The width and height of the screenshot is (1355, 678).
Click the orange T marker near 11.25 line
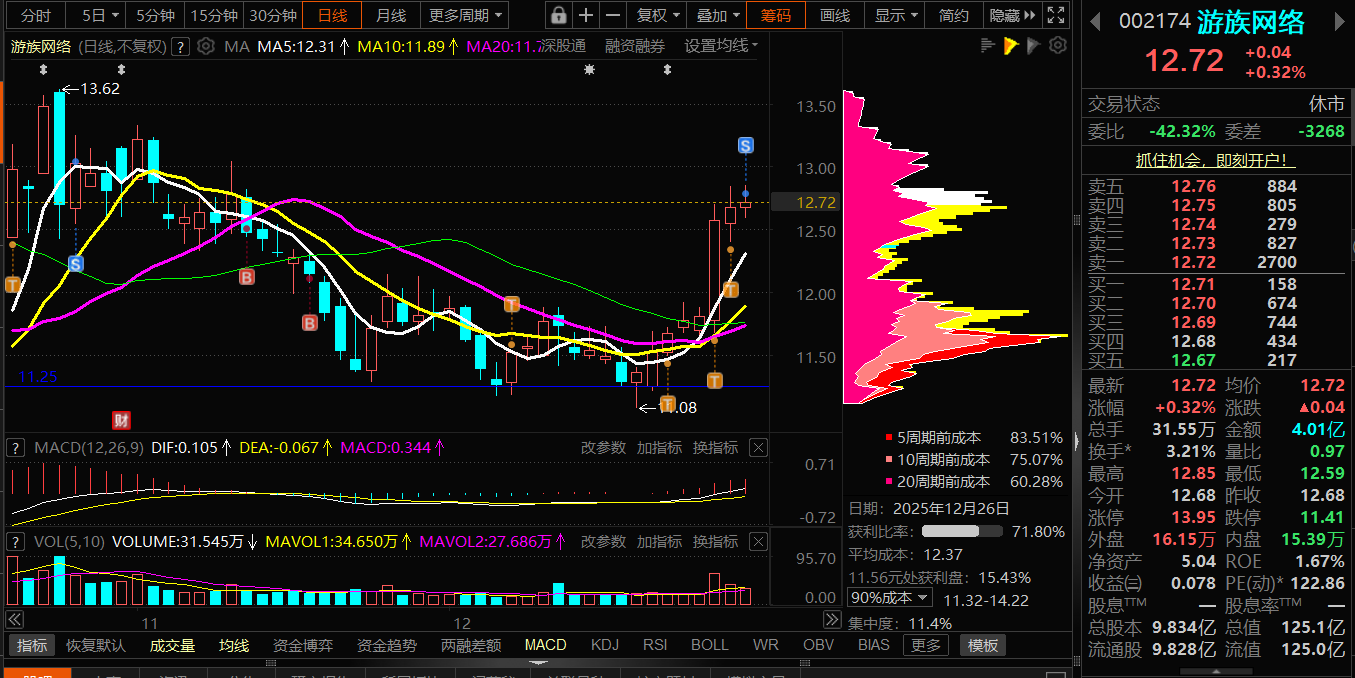(x=714, y=380)
